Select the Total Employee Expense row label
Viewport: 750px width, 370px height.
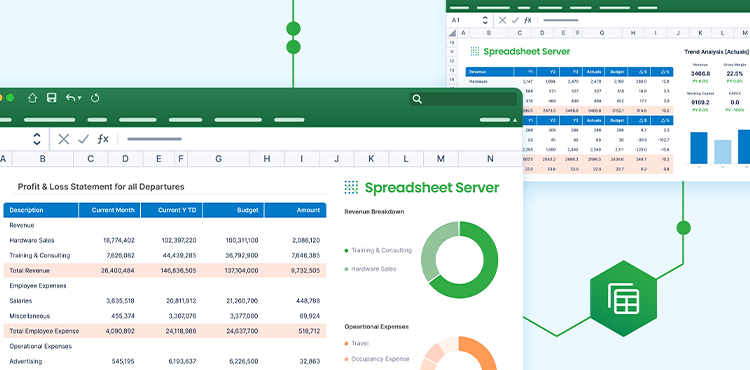coord(44,331)
